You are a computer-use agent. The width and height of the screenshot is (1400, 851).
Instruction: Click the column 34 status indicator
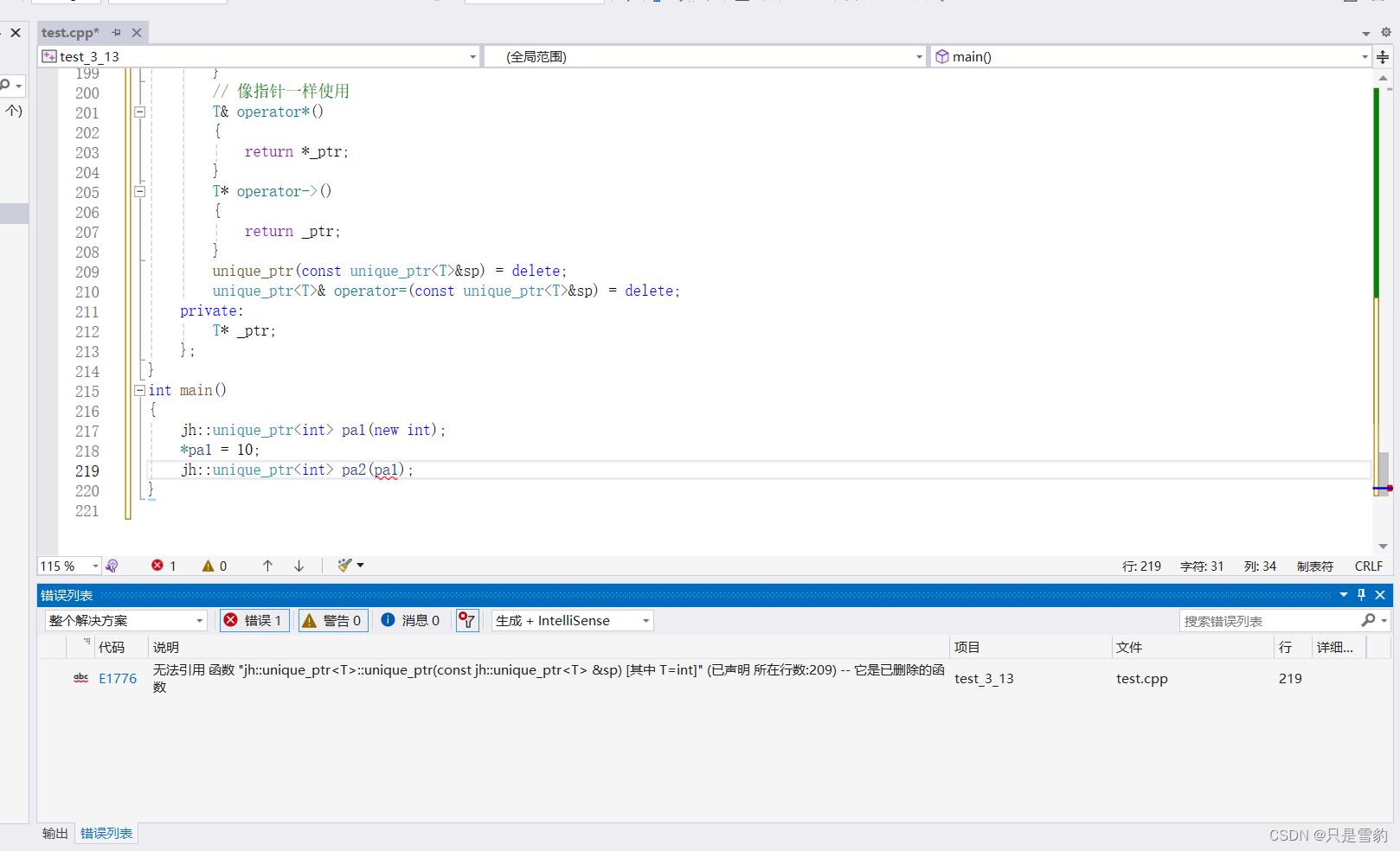[x=1260, y=566]
